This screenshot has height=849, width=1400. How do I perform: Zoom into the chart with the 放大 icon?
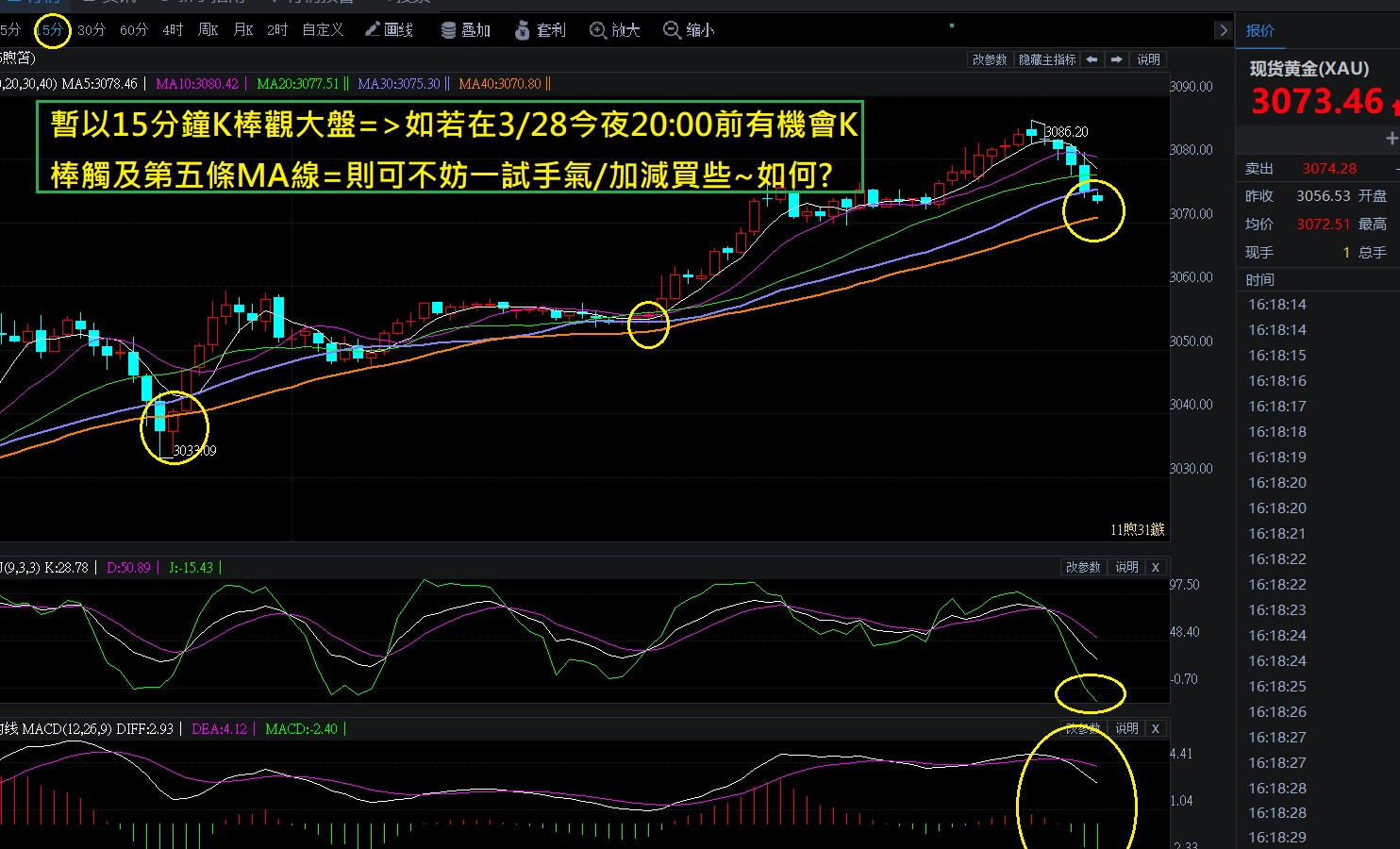click(x=613, y=29)
